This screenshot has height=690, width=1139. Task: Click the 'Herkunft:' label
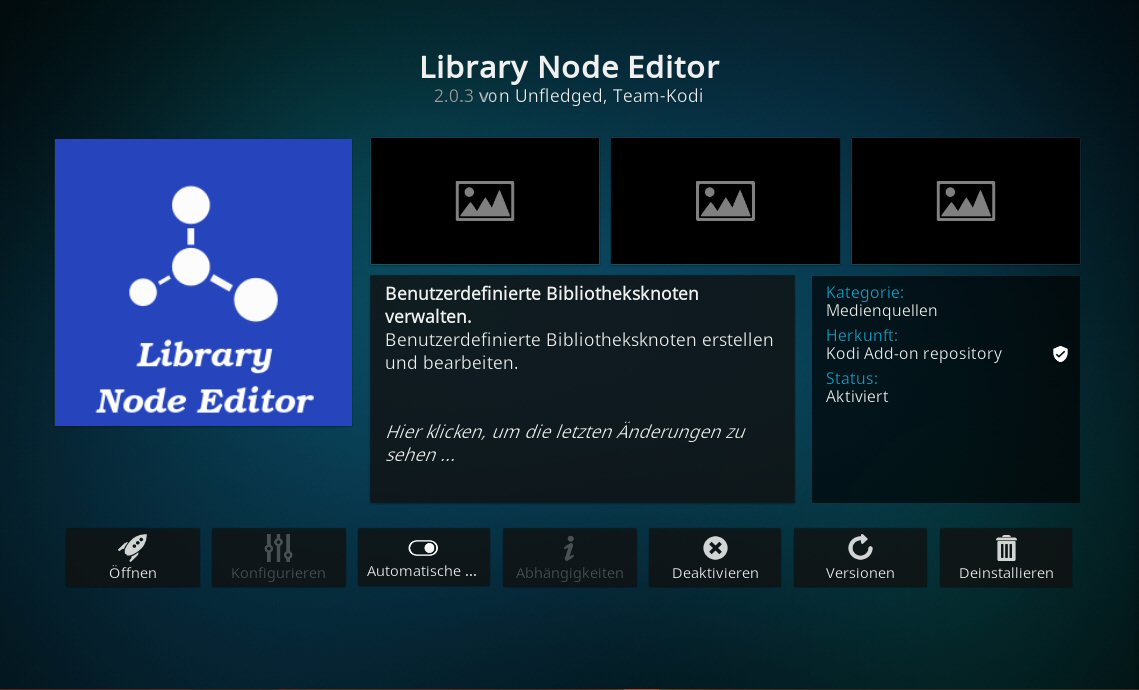coord(862,336)
